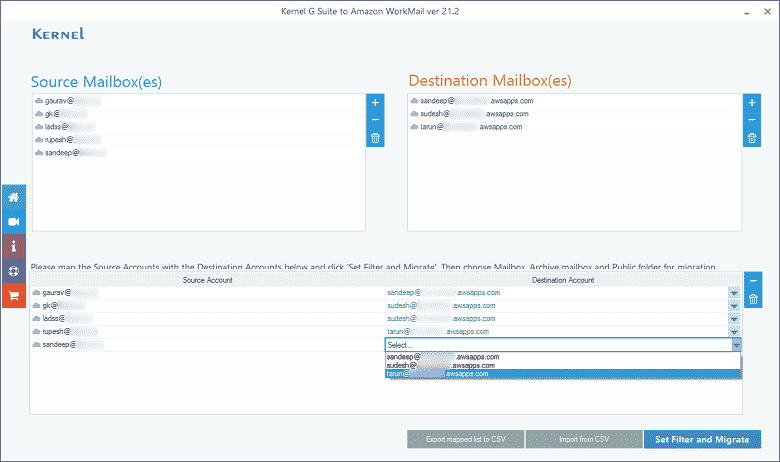The image size is (780, 462).
Task: Expand destination dropdown for rupesh row
Action: tap(734, 332)
